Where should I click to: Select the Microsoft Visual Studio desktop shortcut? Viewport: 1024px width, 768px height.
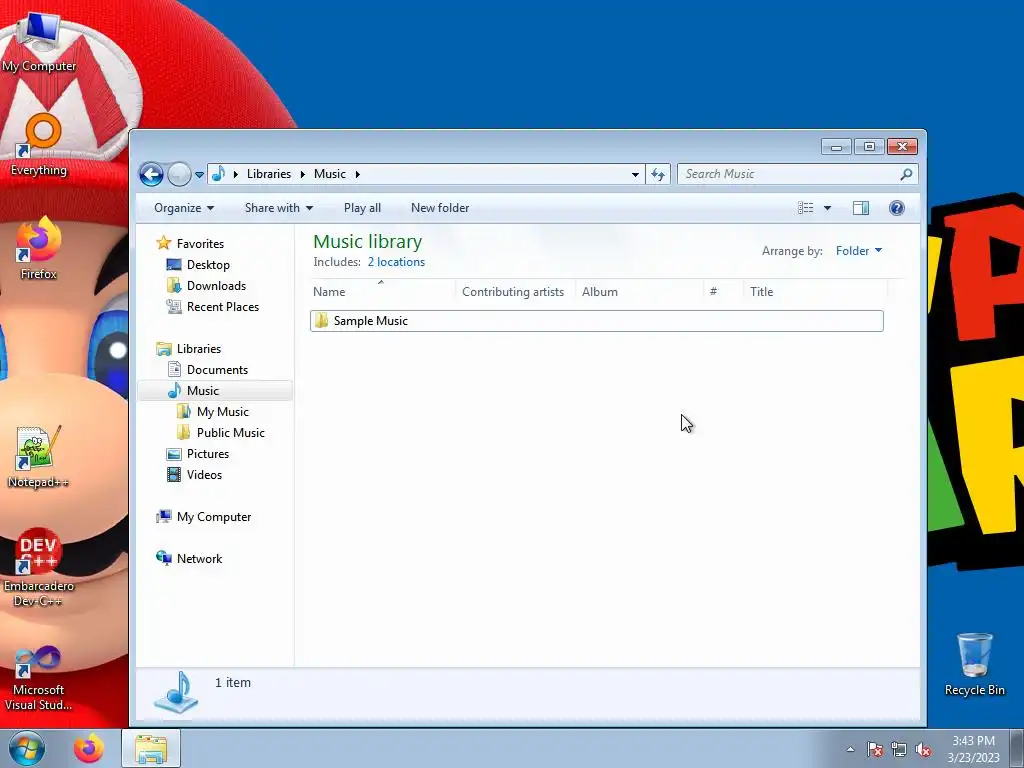pos(38,678)
